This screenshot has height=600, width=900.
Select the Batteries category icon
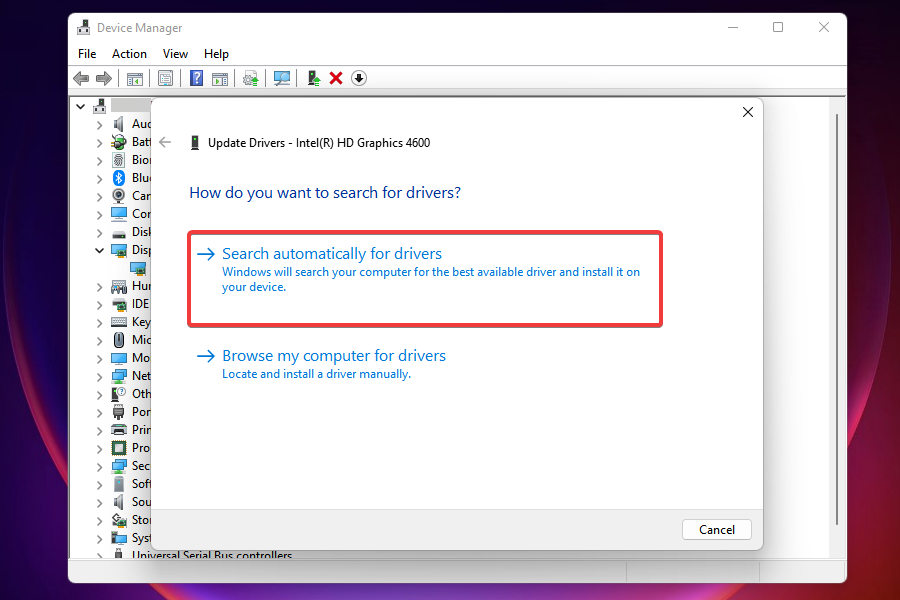pyautogui.click(x=119, y=142)
